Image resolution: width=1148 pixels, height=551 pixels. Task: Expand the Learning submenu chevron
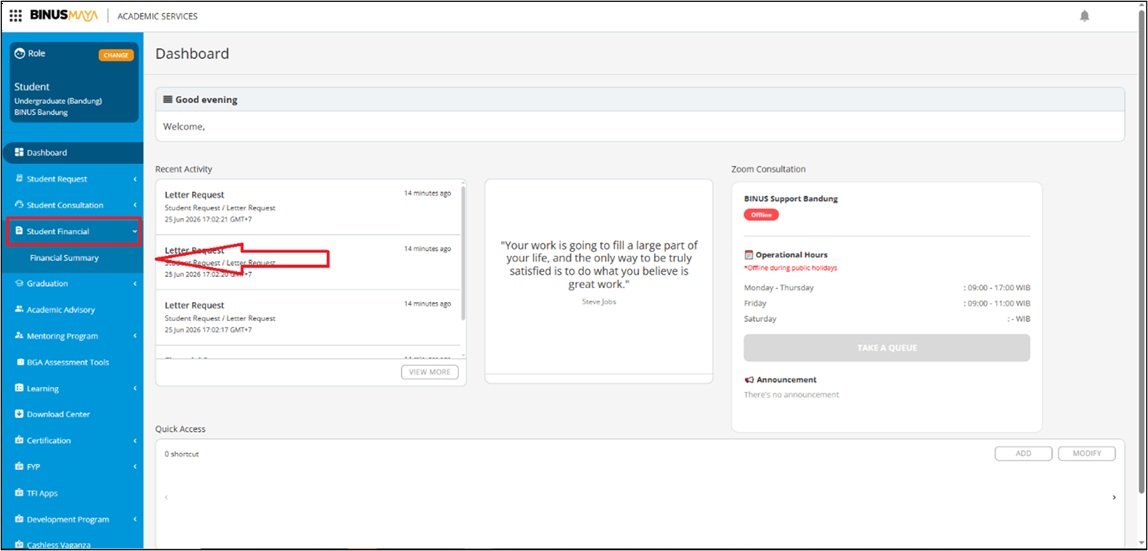pos(135,389)
